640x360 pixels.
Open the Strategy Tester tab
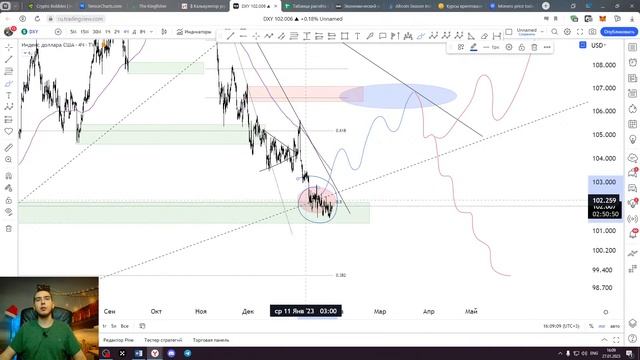[x=163, y=340]
